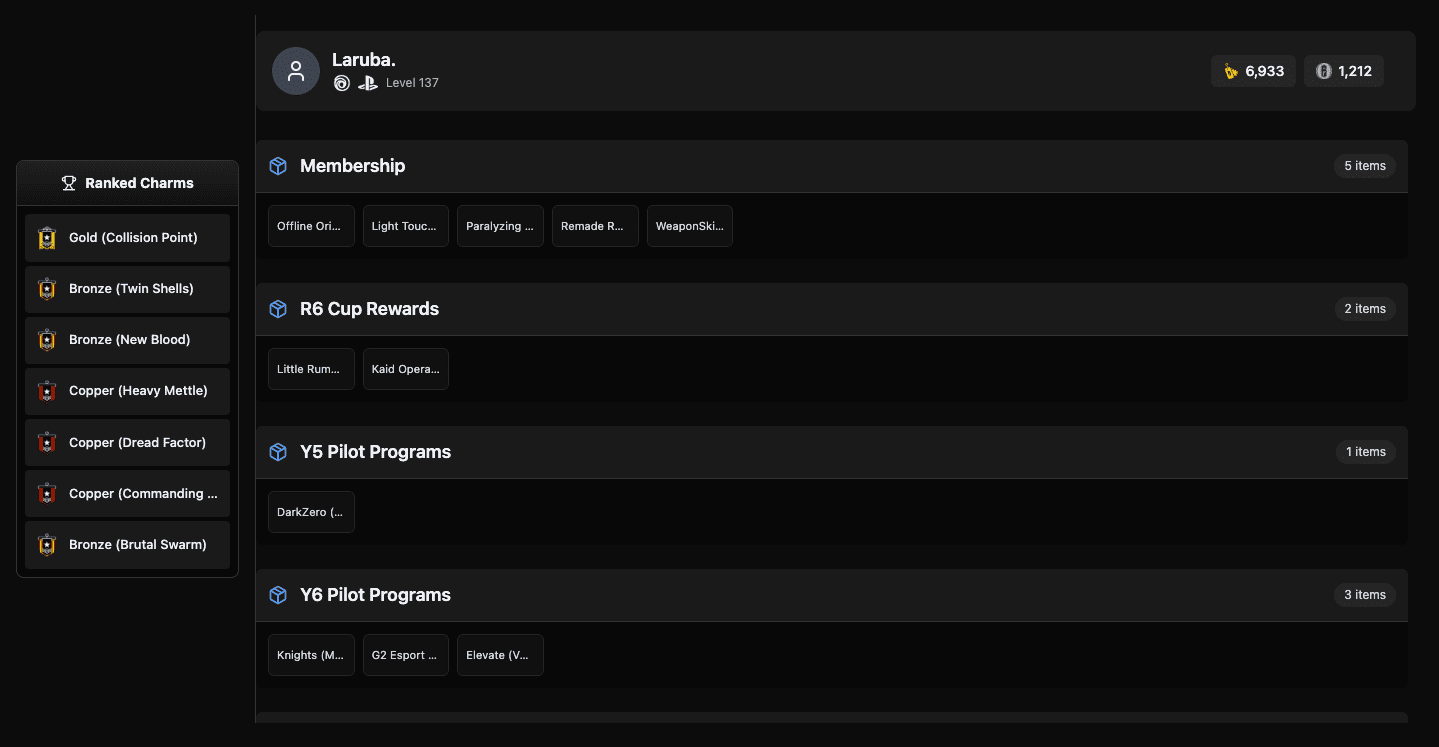
Task: Click the Ranked Charms trophy icon
Action: pos(69,183)
